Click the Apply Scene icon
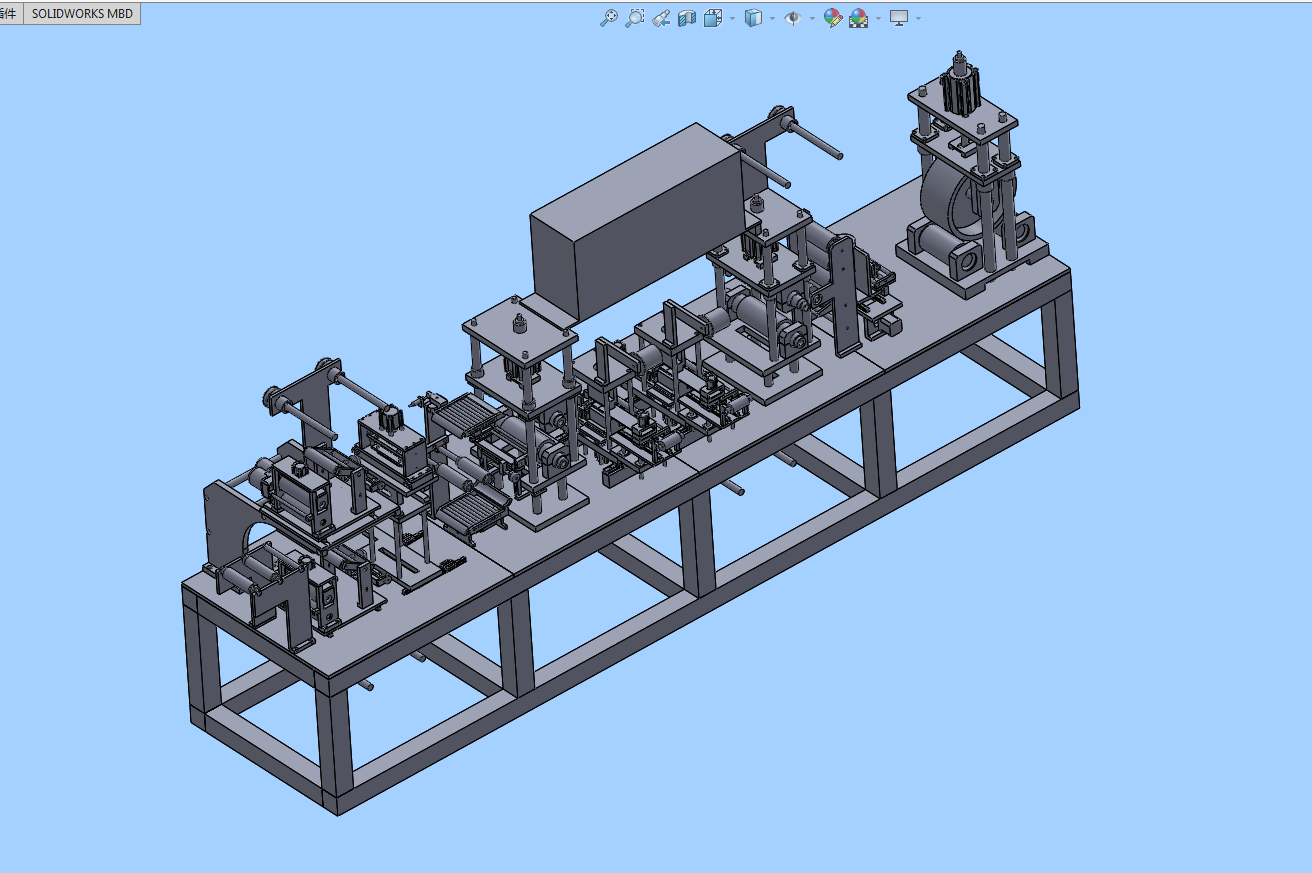1312x873 pixels. (858, 18)
